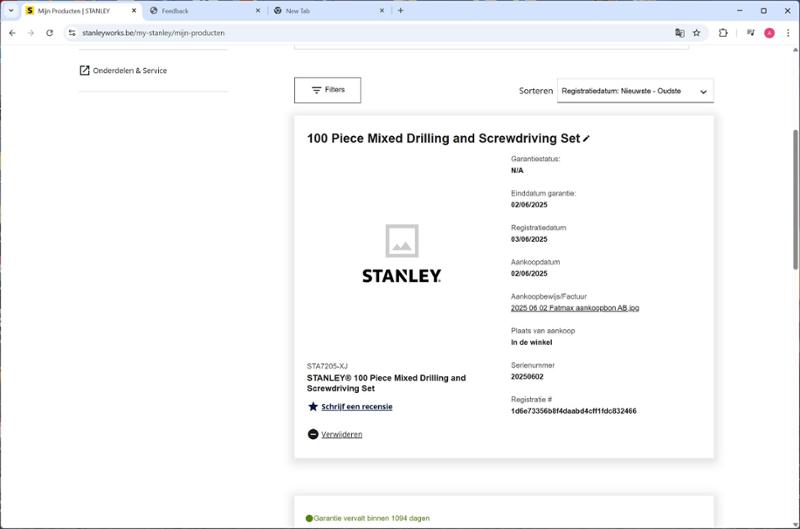Image resolution: width=800 pixels, height=529 pixels.
Task: Close the Mijn Producten STANLEY tab
Action: pos(134,10)
